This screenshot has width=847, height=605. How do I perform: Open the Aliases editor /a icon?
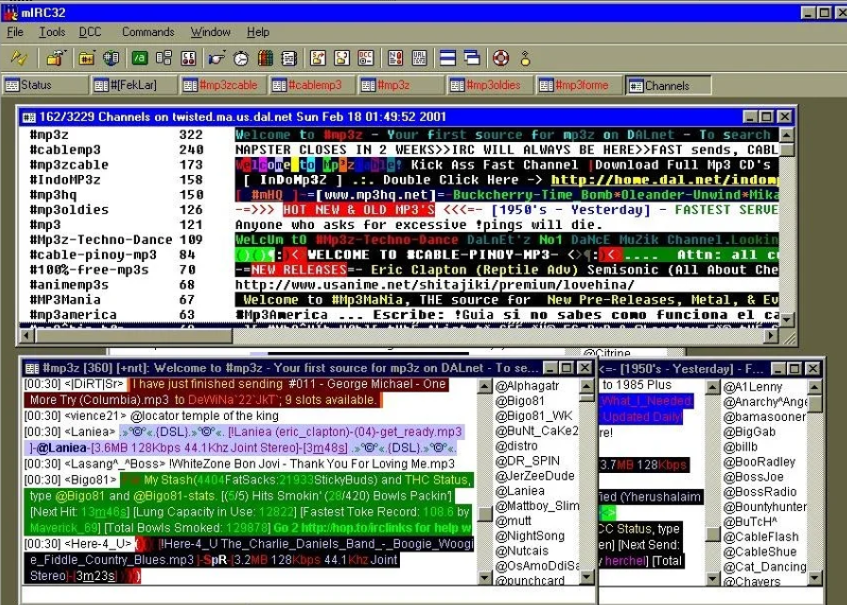point(139,57)
